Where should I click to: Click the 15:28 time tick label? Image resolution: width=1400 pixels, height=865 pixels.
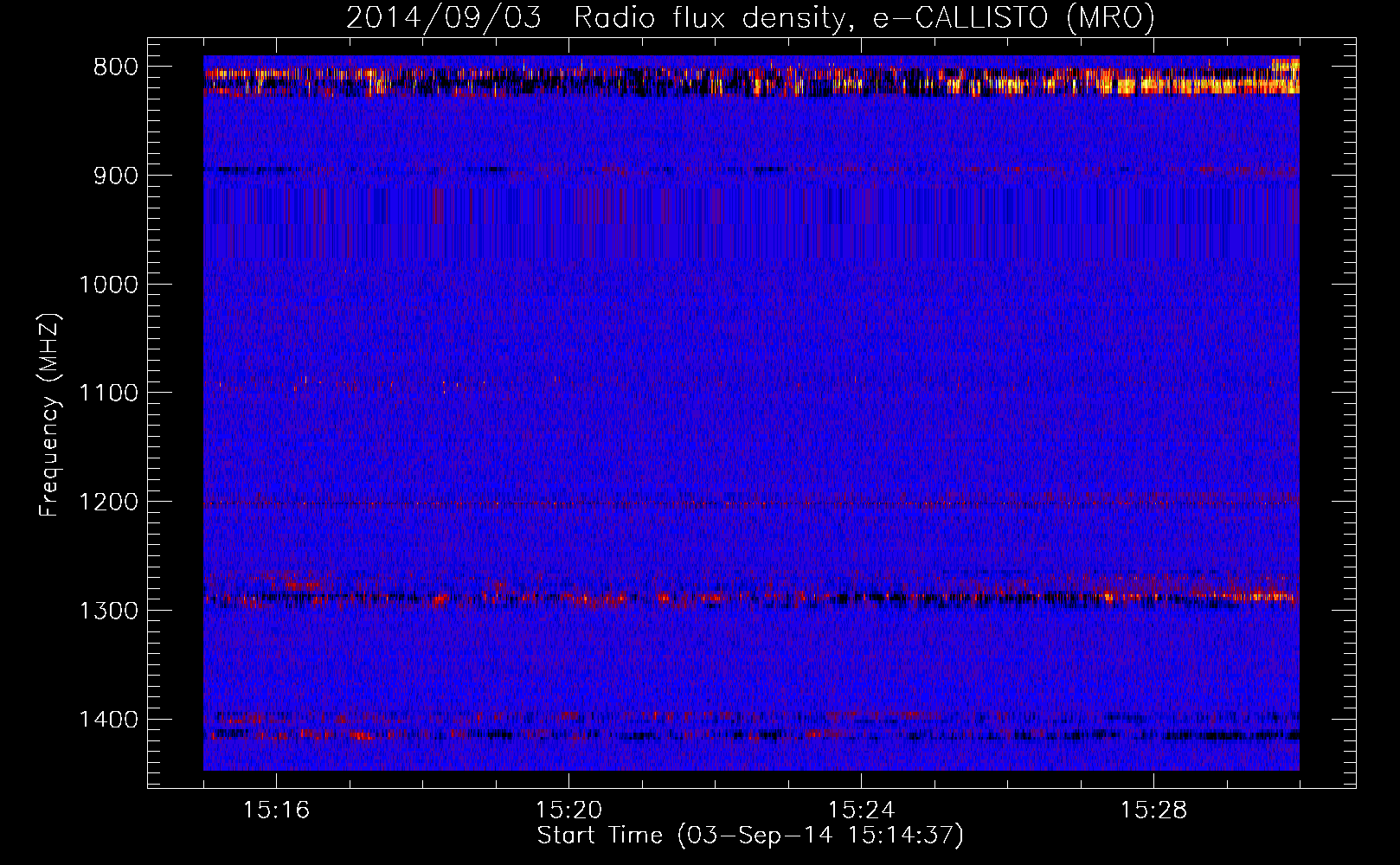(x=1153, y=811)
